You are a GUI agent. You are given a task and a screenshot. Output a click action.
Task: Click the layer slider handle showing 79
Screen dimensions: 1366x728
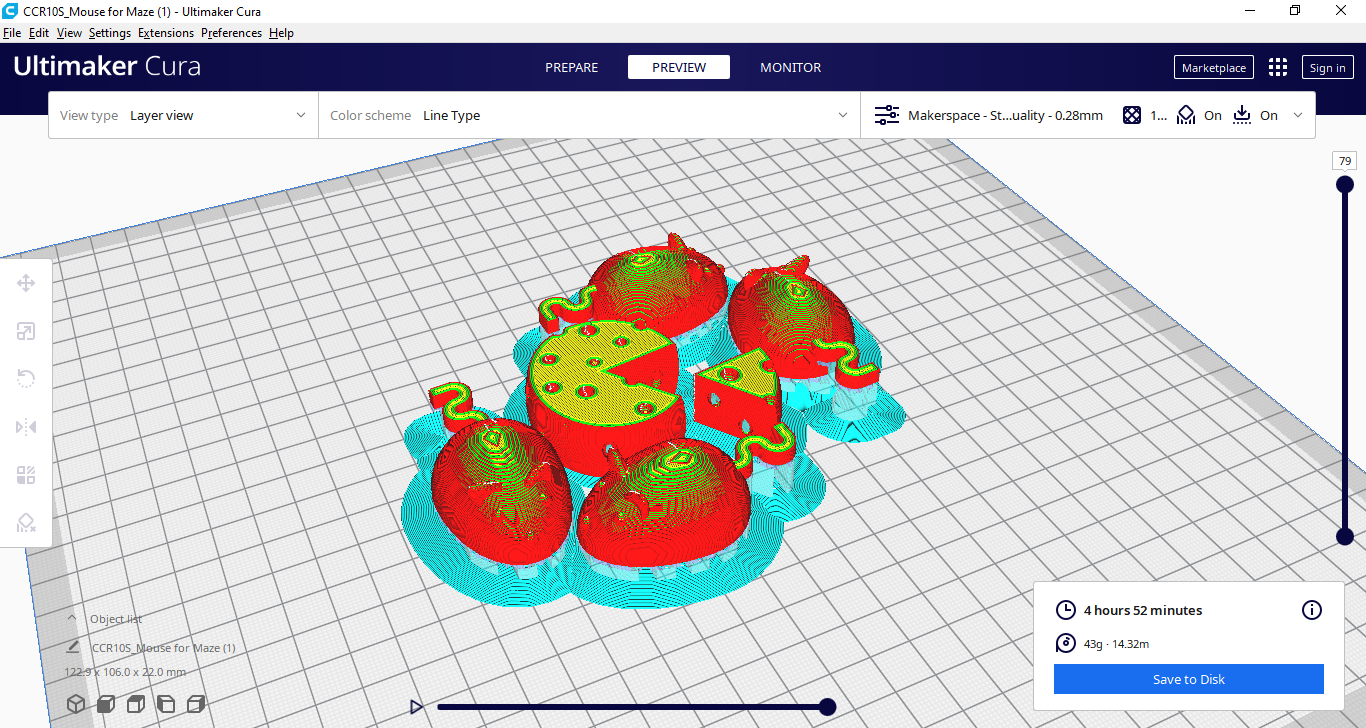click(x=1344, y=183)
